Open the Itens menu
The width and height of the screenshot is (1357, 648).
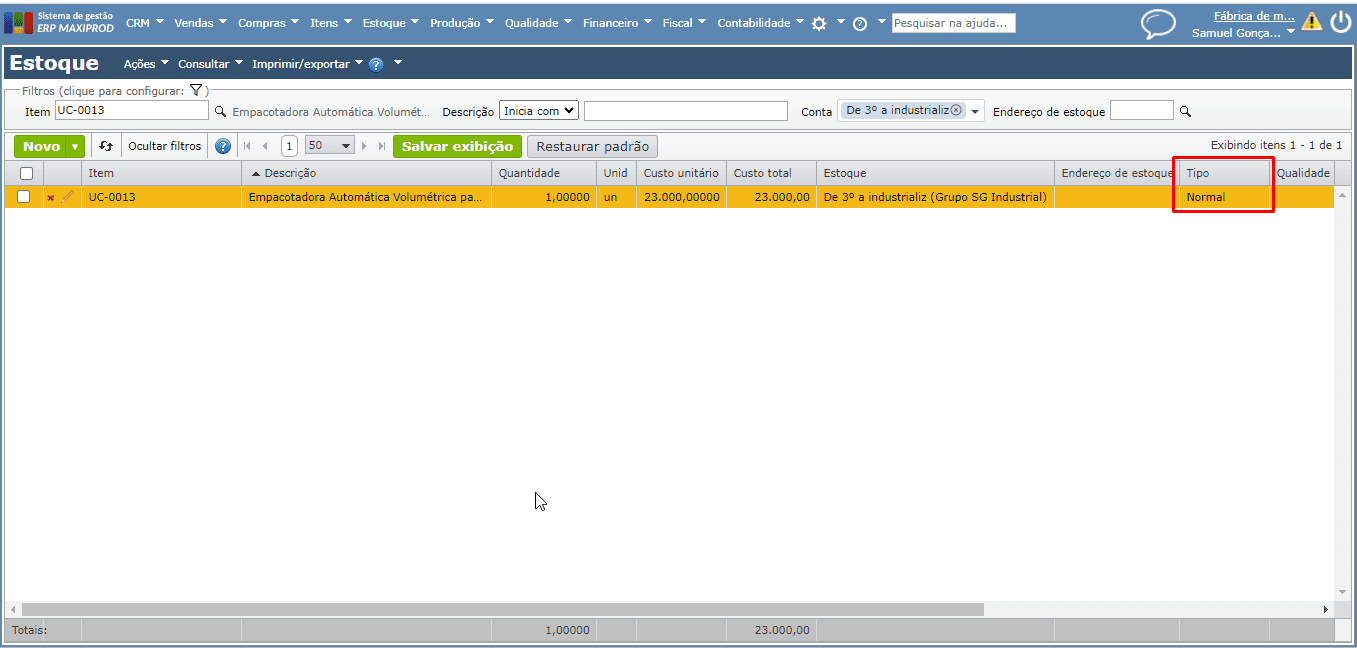coord(330,23)
